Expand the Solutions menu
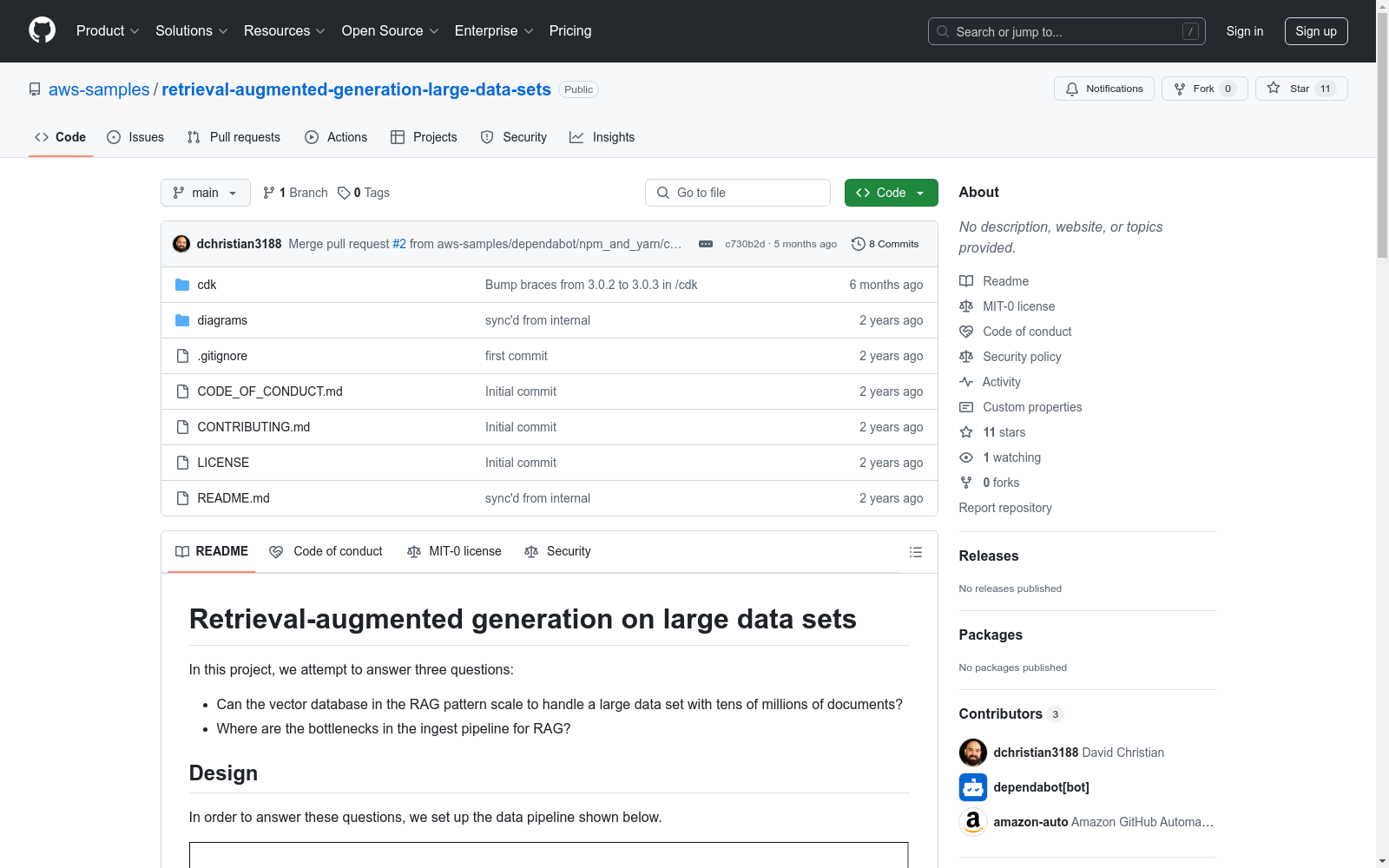 point(192,31)
